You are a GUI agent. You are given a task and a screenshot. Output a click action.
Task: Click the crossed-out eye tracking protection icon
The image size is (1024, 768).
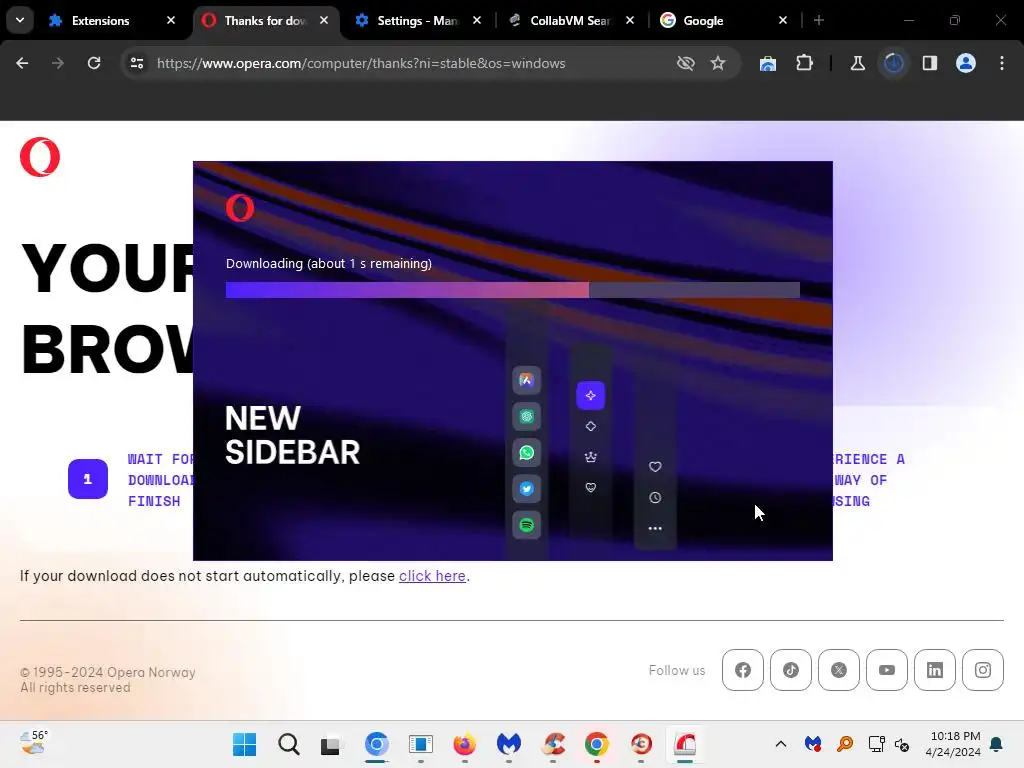(685, 63)
